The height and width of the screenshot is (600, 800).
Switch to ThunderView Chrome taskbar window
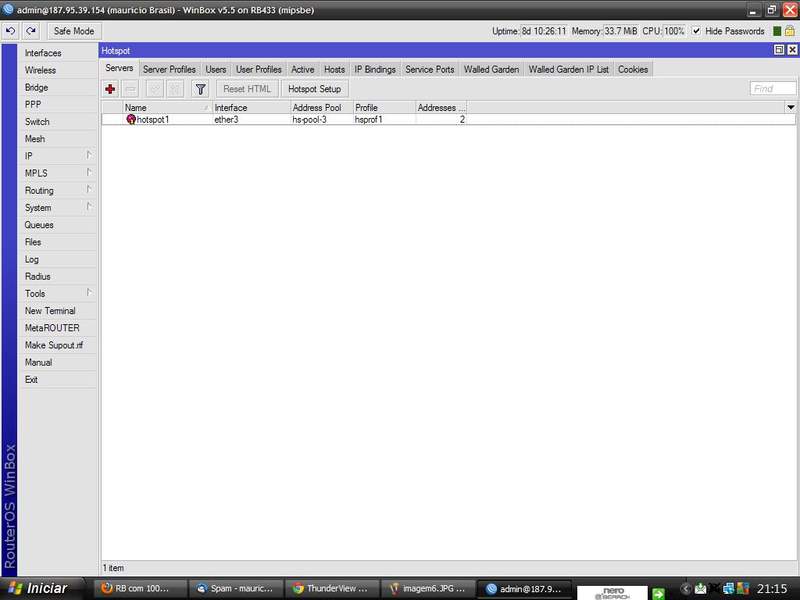click(x=331, y=589)
